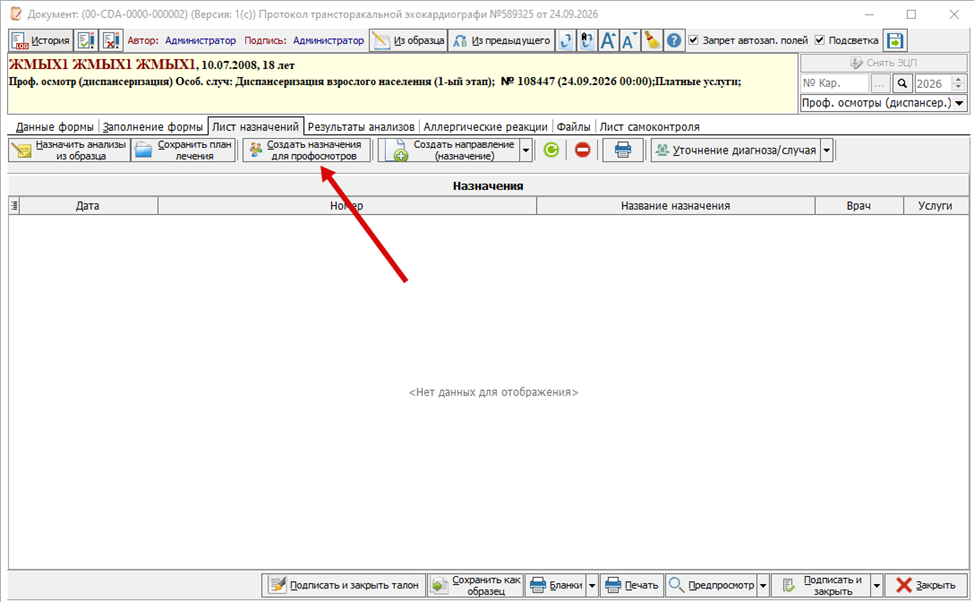Click Сохранить как образец button
The height and width of the screenshot is (602, 974).
click(476, 585)
